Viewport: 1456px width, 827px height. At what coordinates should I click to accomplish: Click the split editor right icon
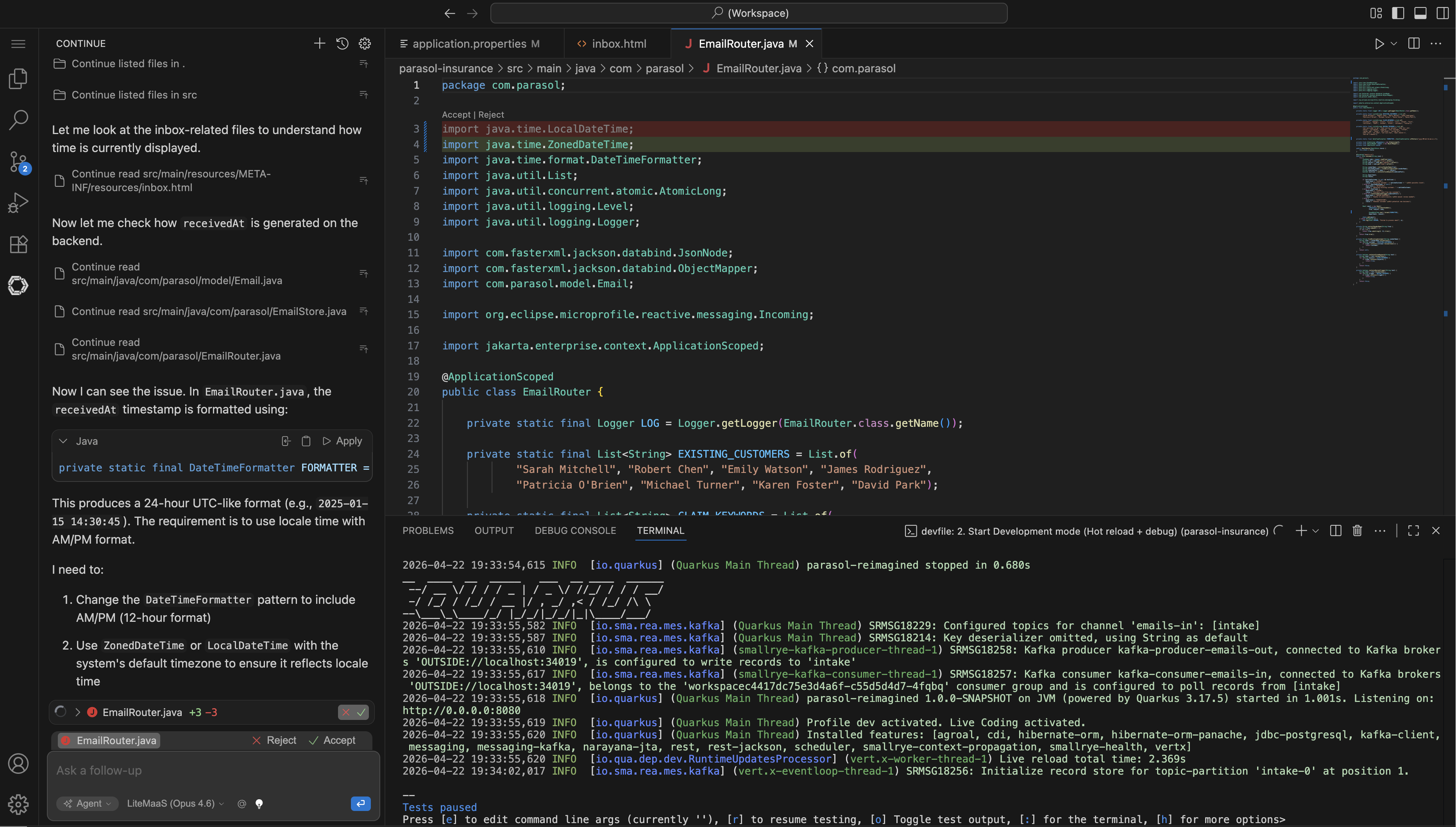click(1413, 44)
